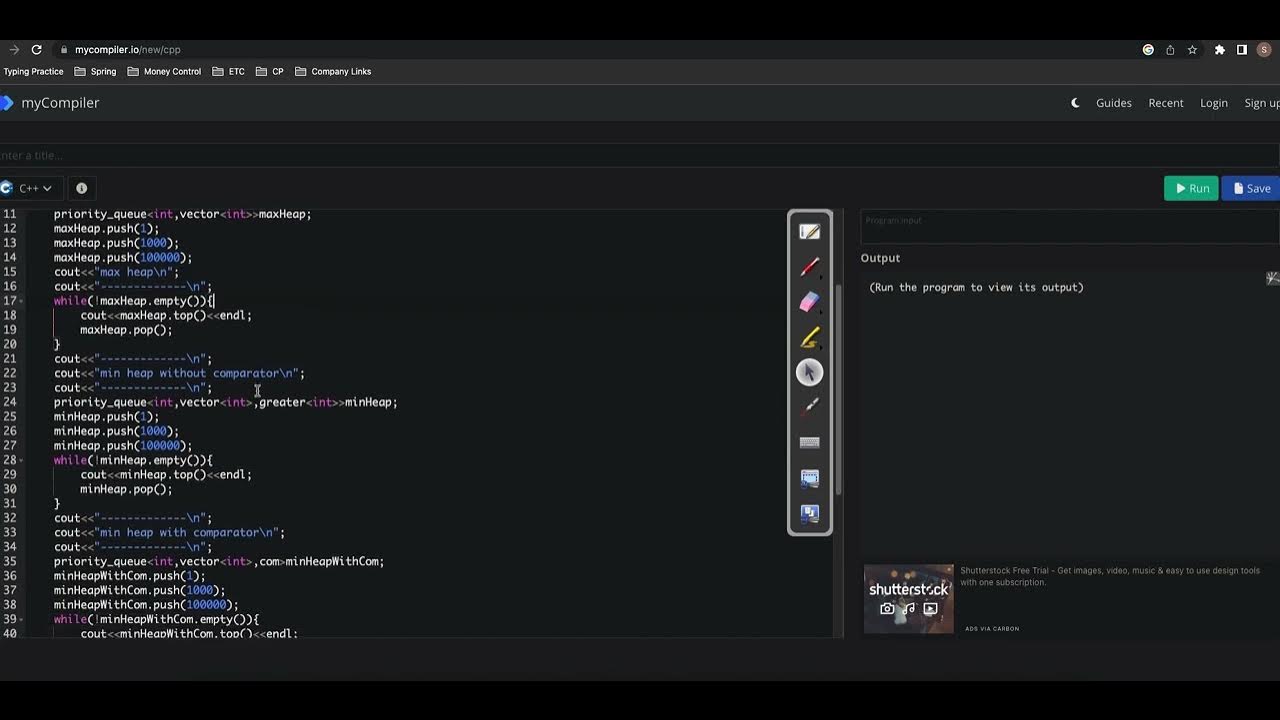
Task: Run the program
Action: (x=1191, y=188)
